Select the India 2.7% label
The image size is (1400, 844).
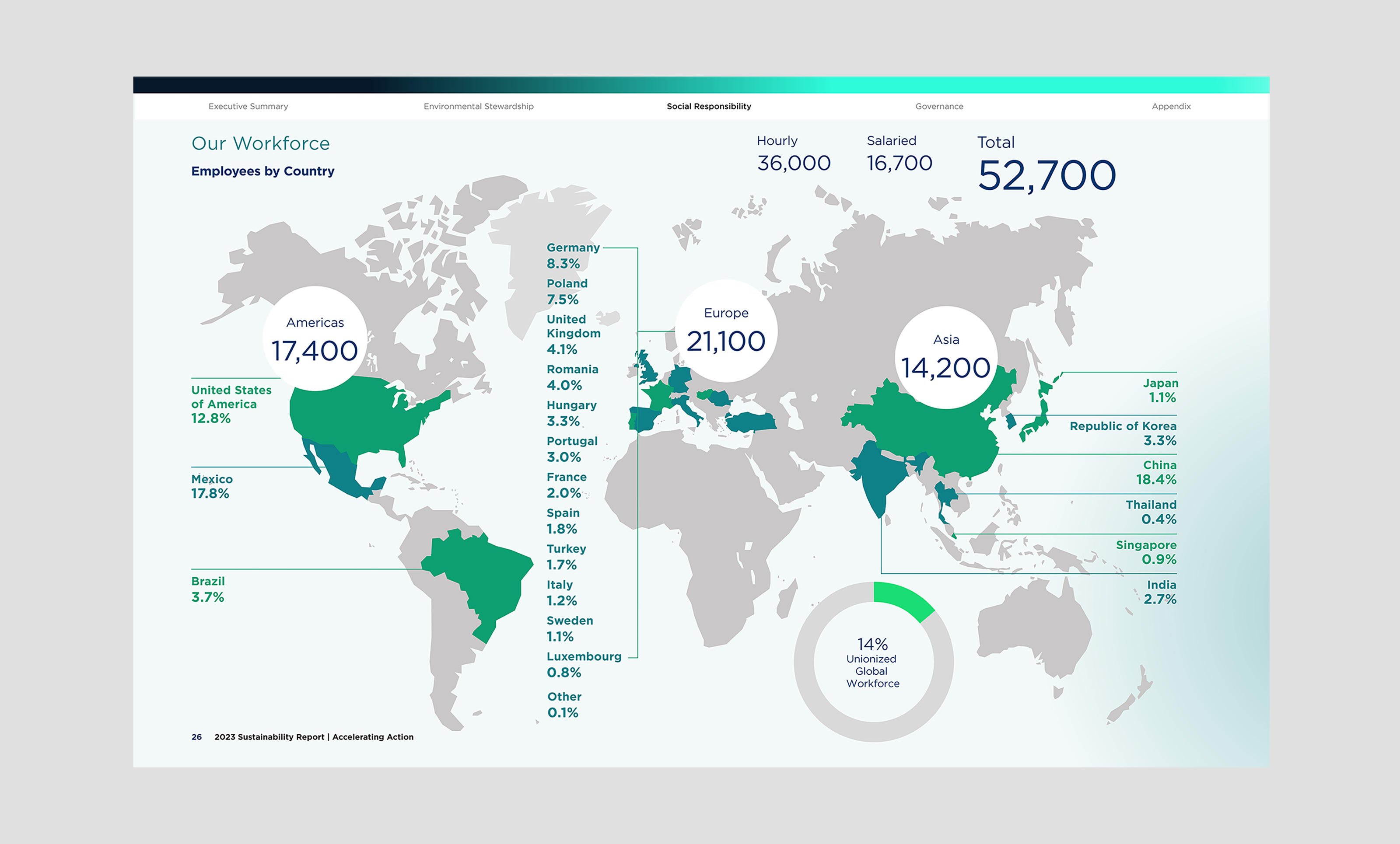[1160, 592]
